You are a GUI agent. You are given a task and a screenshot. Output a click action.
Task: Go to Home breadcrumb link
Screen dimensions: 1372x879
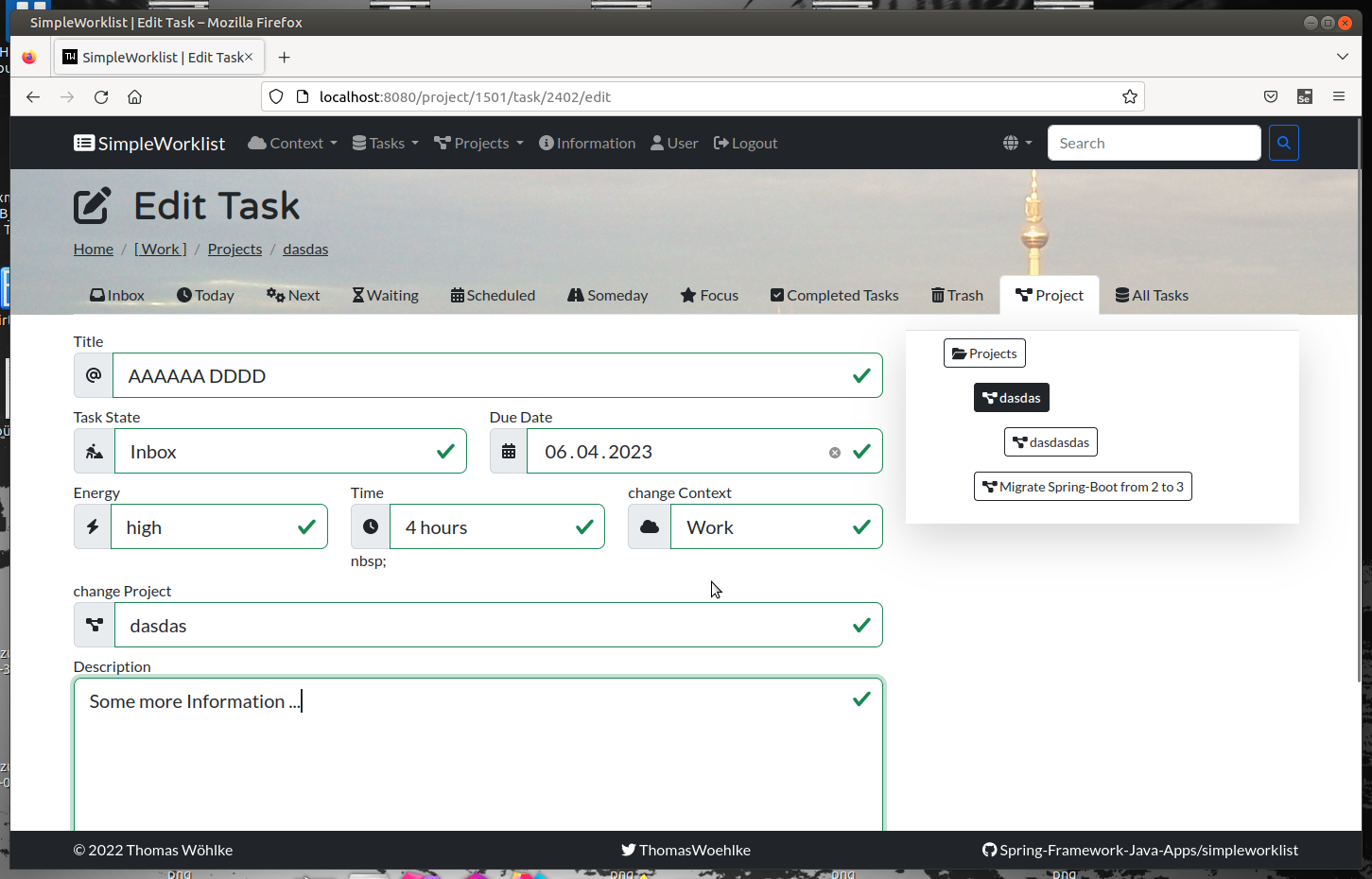coord(94,250)
